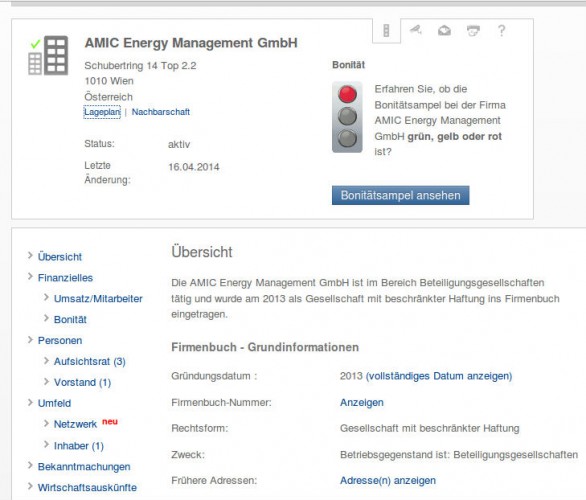Click vollständiges Datum anzeigen link
This screenshot has width=586, height=500.
point(439,376)
